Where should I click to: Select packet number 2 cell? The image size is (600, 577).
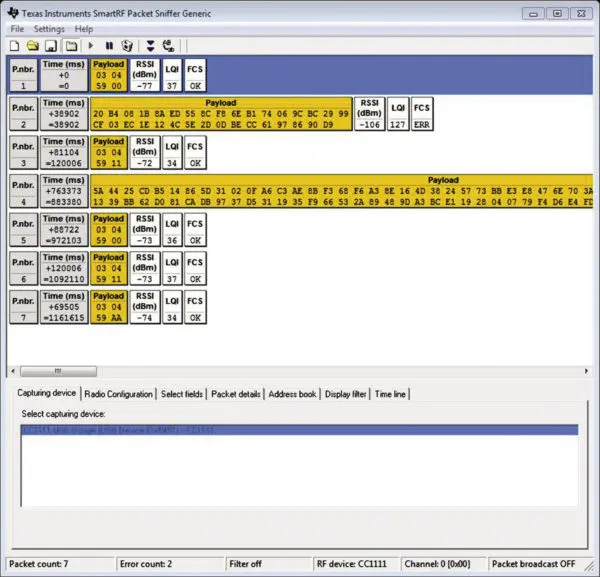[x=23, y=114]
